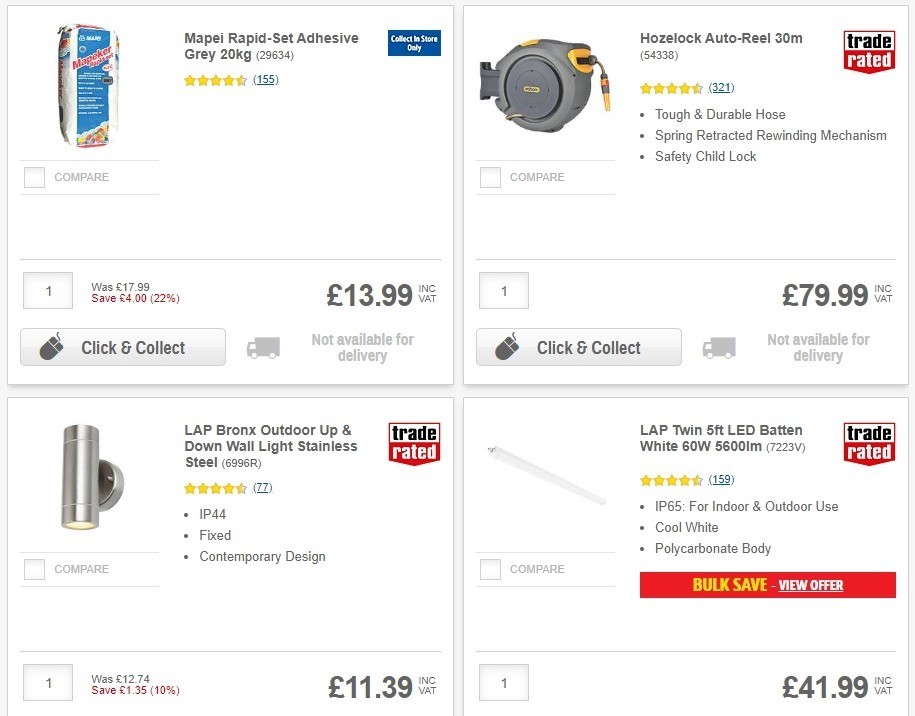Image resolution: width=915 pixels, height=716 pixels.
Task: Click the Trade Rated badge on Hozelock Auto-Reel
Action: click(868, 51)
